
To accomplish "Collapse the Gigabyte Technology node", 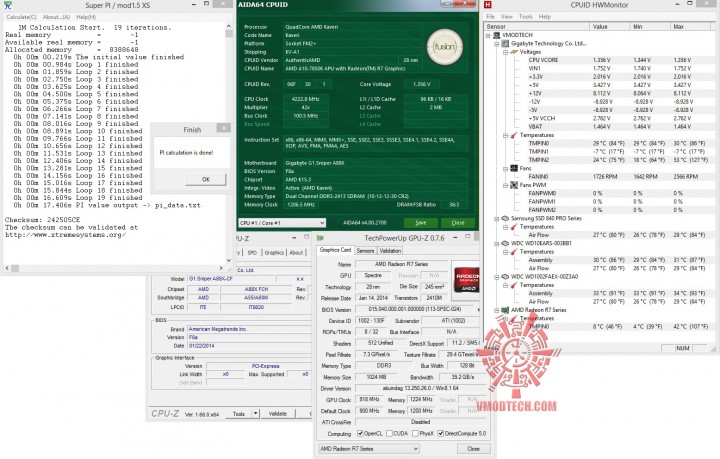I will point(497,44).
